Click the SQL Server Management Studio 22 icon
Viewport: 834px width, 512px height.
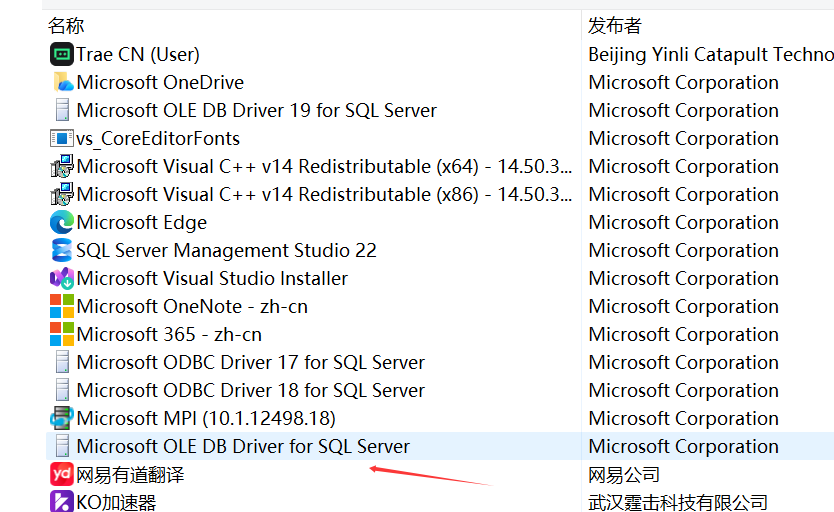click(x=62, y=250)
